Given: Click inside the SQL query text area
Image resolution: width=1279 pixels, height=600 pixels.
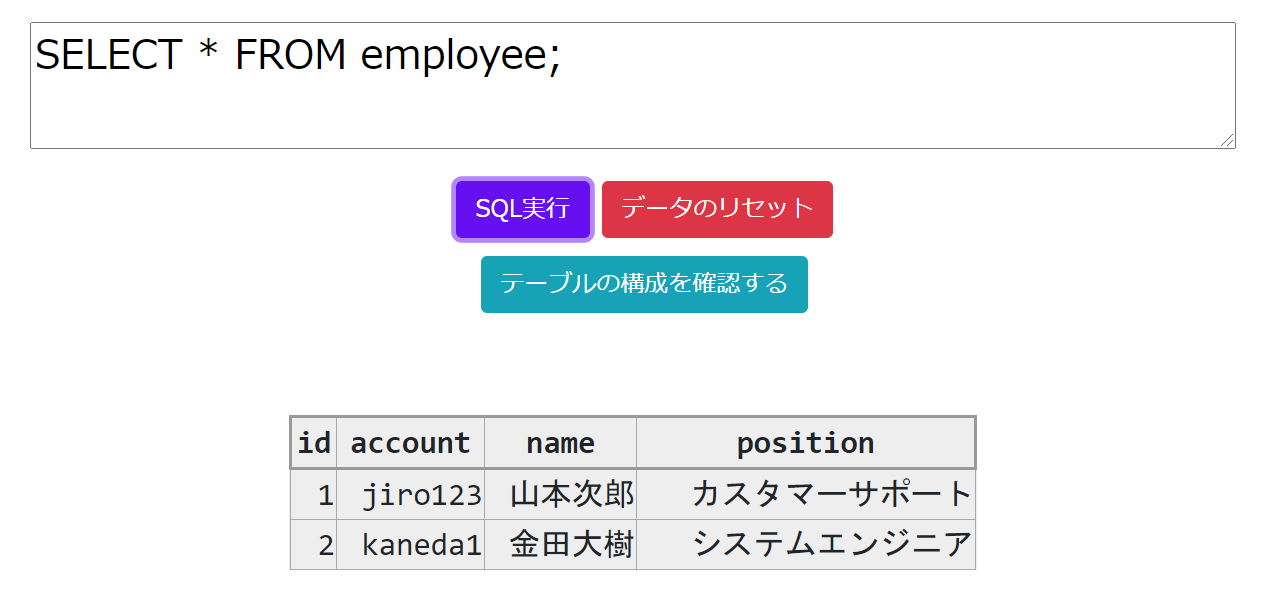Looking at the screenshot, I should (x=633, y=86).
